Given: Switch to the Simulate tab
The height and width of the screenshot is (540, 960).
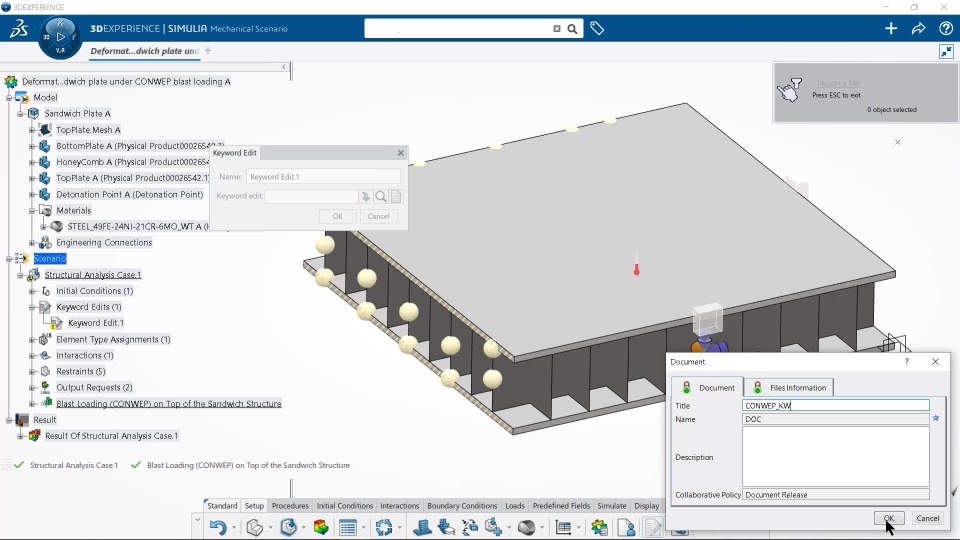Looking at the screenshot, I should point(612,506).
